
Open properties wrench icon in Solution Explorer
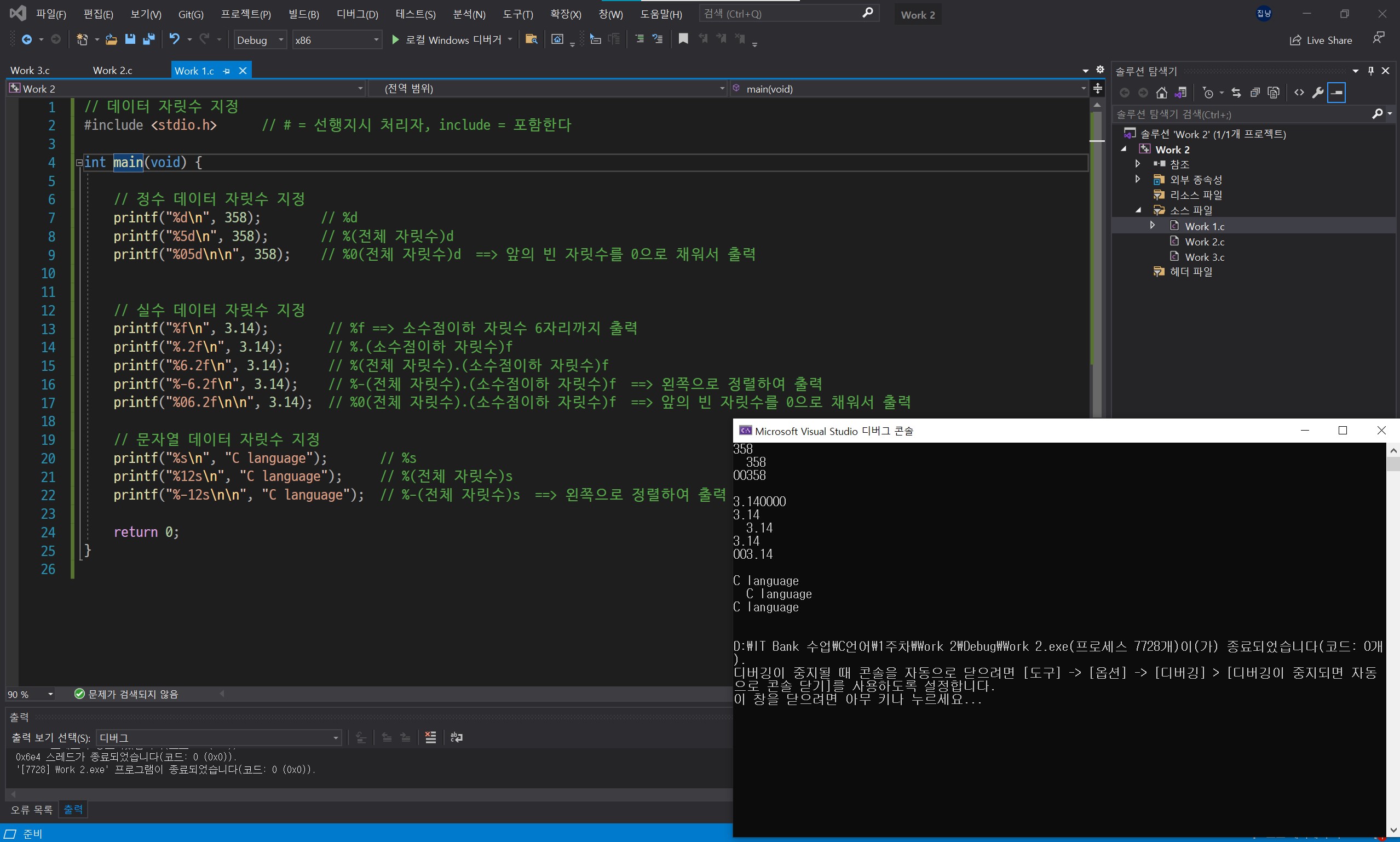point(1318,93)
